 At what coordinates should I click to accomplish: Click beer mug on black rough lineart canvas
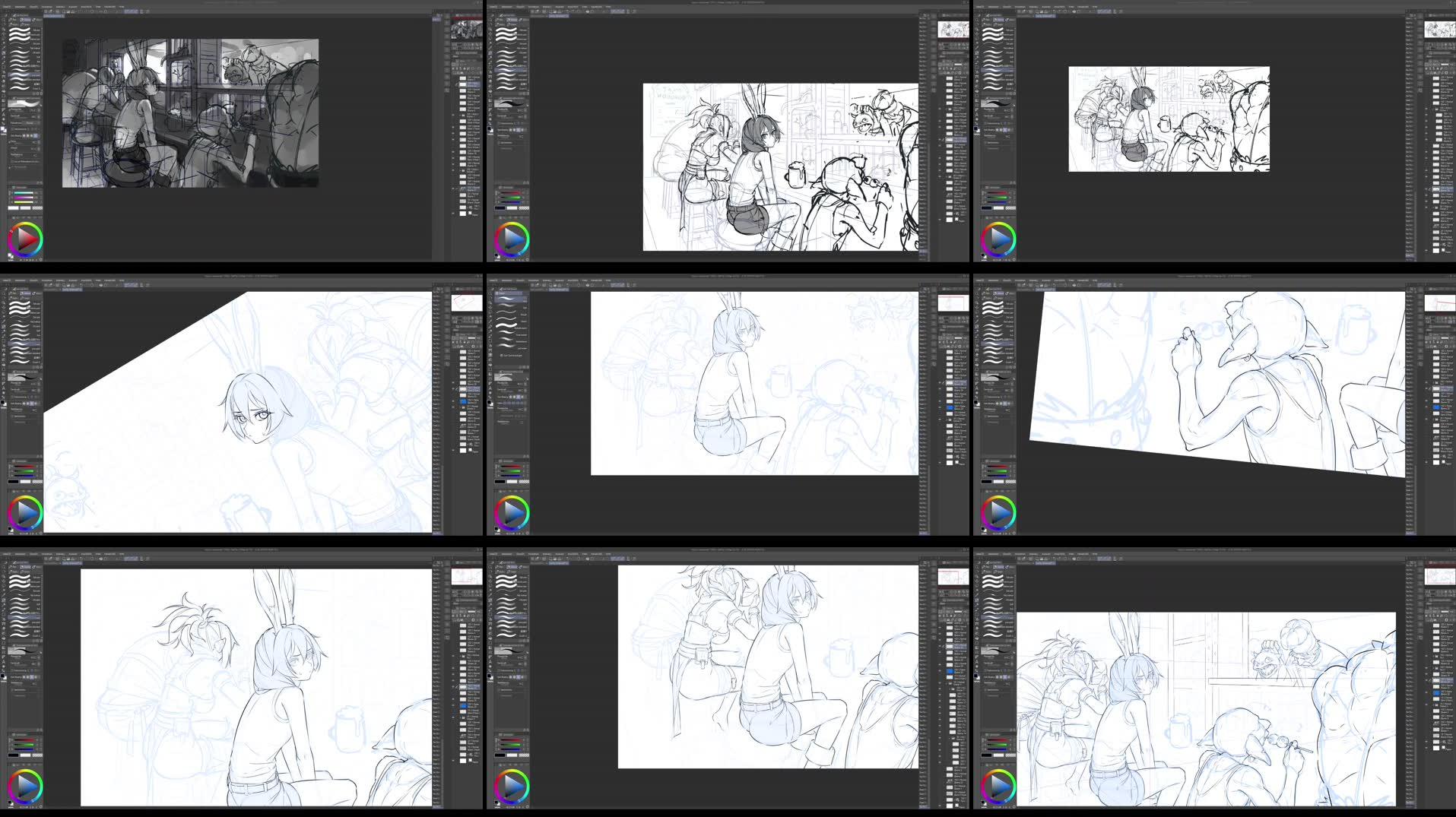point(795,175)
